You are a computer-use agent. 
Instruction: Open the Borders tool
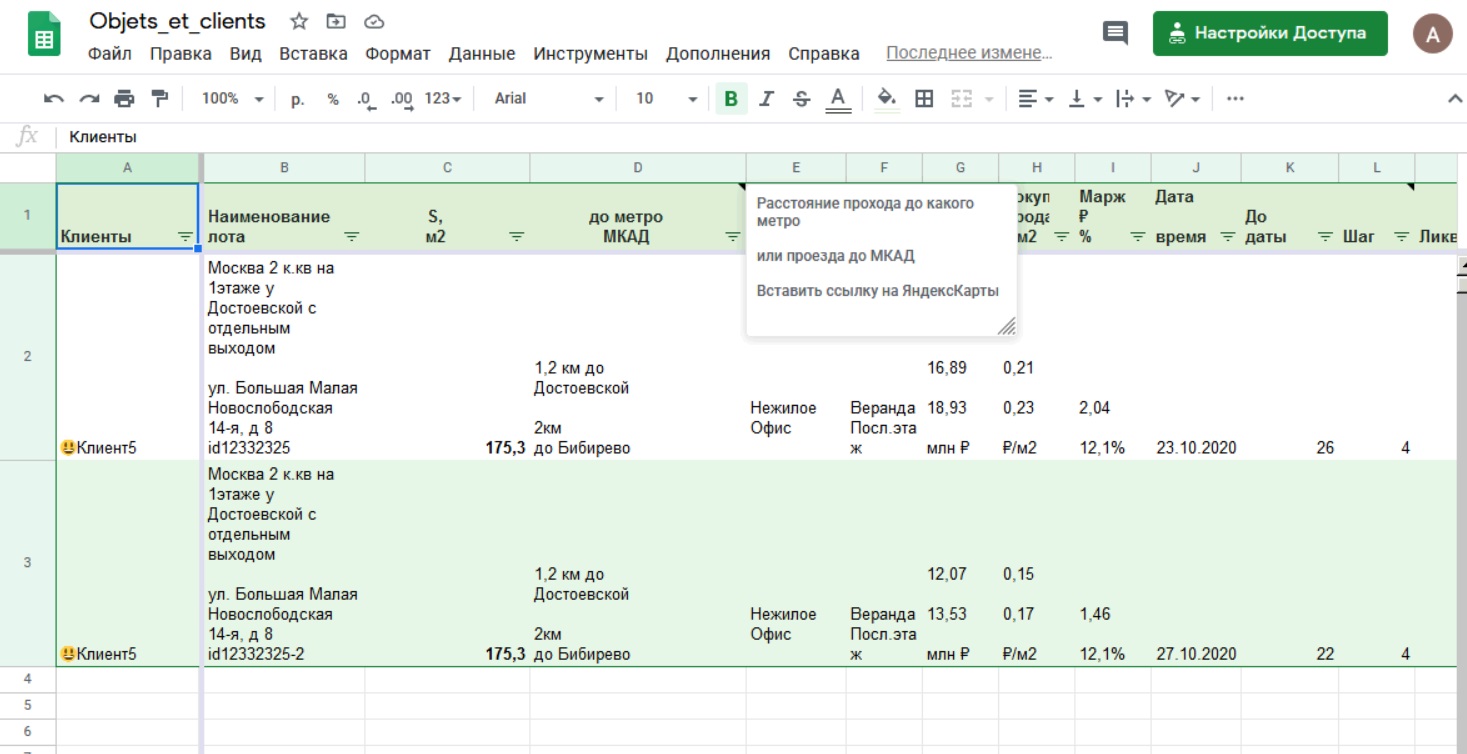coord(924,98)
